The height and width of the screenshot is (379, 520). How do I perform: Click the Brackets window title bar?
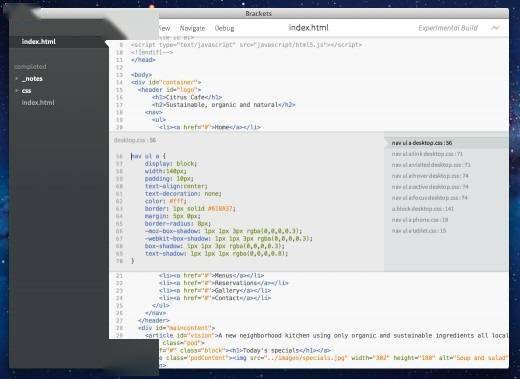click(x=259, y=13)
